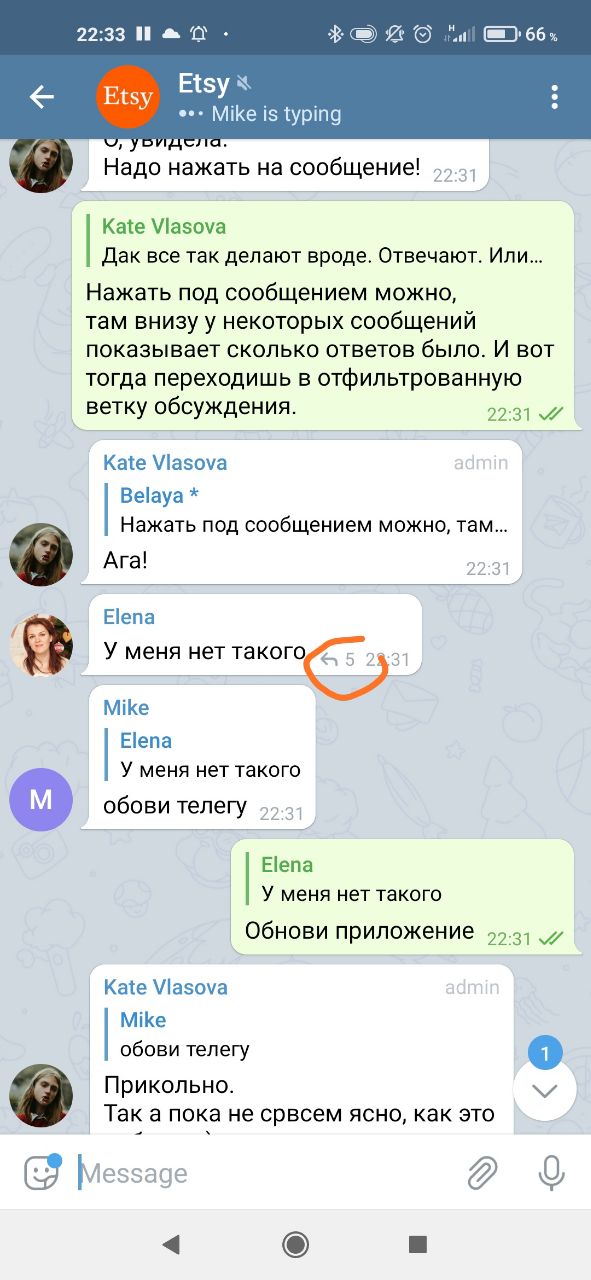Tap the Android recent apps square button
591x1280 pixels.
click(418, 1243)
